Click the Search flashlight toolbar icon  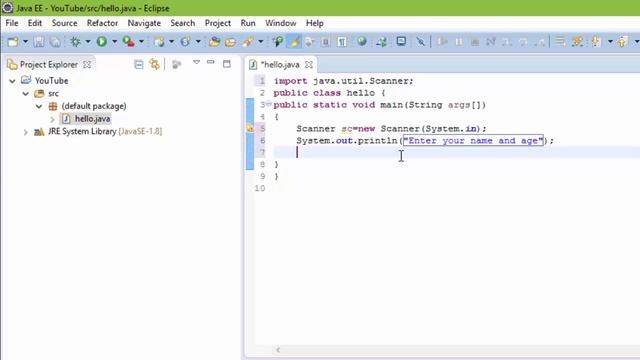coord(248,42)
